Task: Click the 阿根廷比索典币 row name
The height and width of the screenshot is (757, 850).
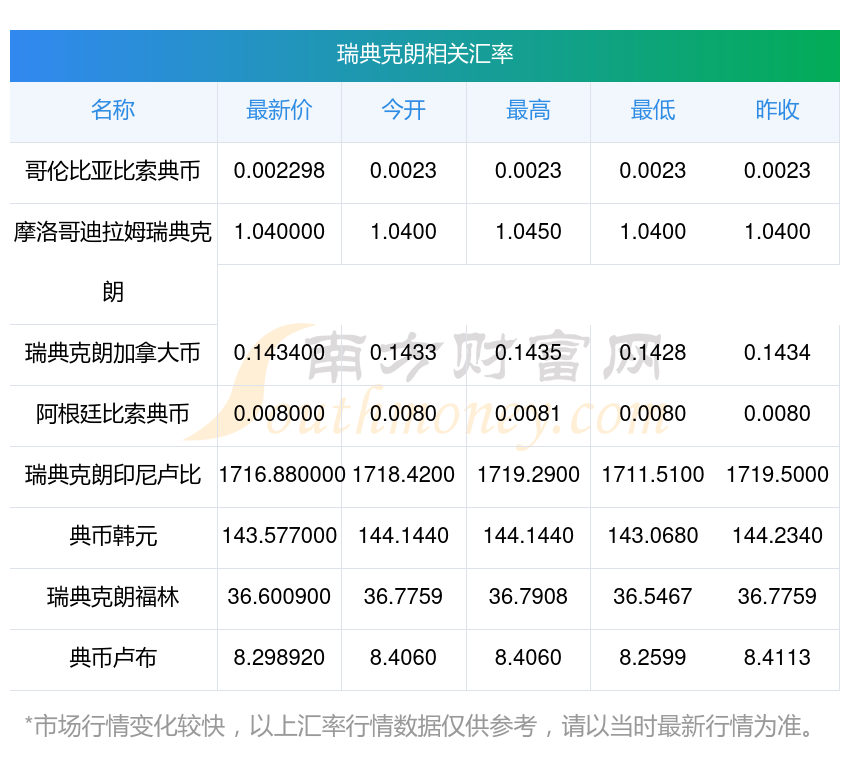Action: click(113, 414)
